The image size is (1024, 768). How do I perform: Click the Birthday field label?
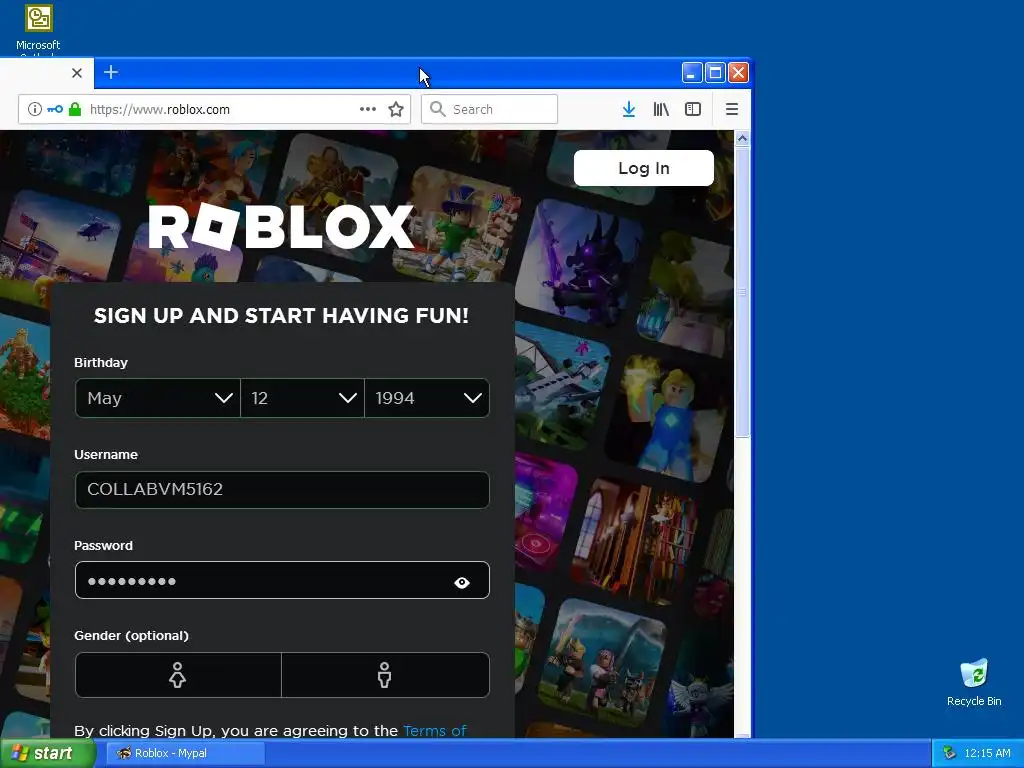click(x=101, y=362)
